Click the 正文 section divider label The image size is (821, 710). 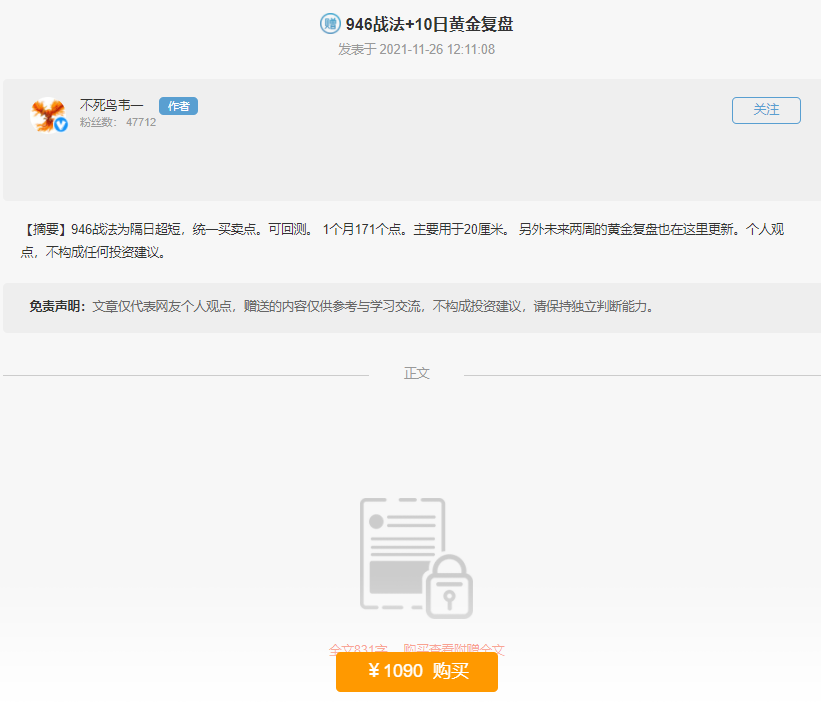point(416,372)
